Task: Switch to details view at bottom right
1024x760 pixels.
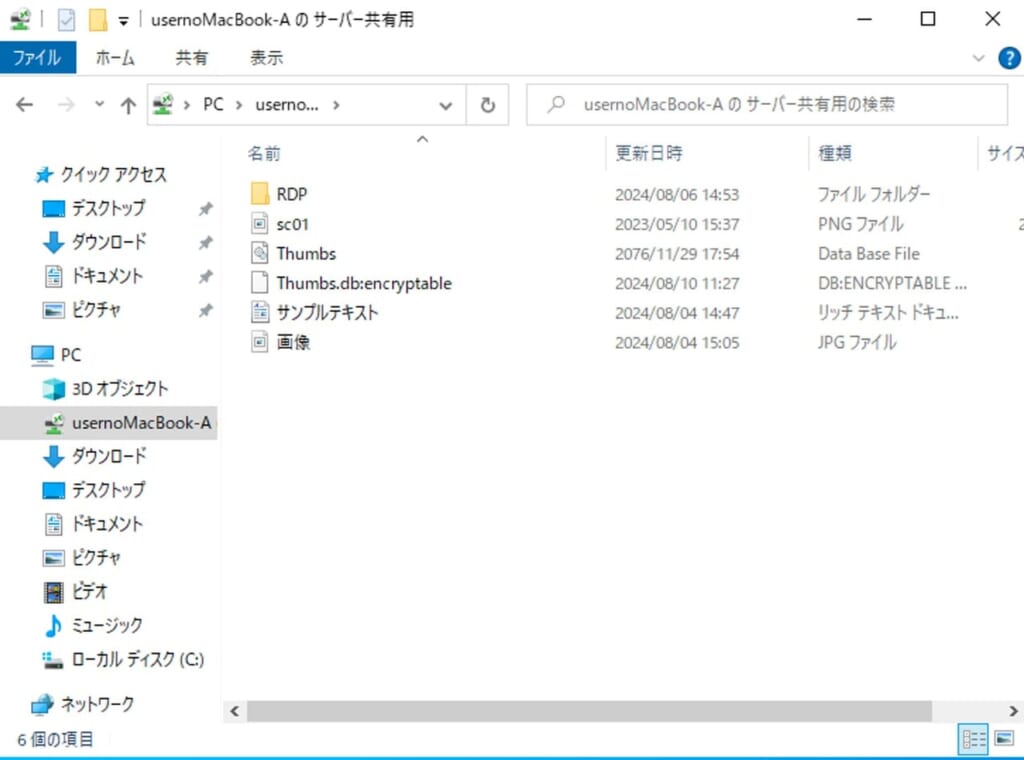Action: [973, 739]
